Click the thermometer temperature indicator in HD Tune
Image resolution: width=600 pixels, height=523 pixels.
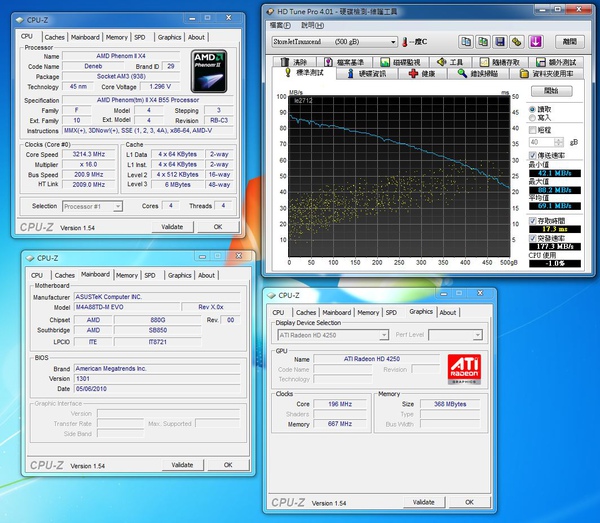[x=404, y=42]
